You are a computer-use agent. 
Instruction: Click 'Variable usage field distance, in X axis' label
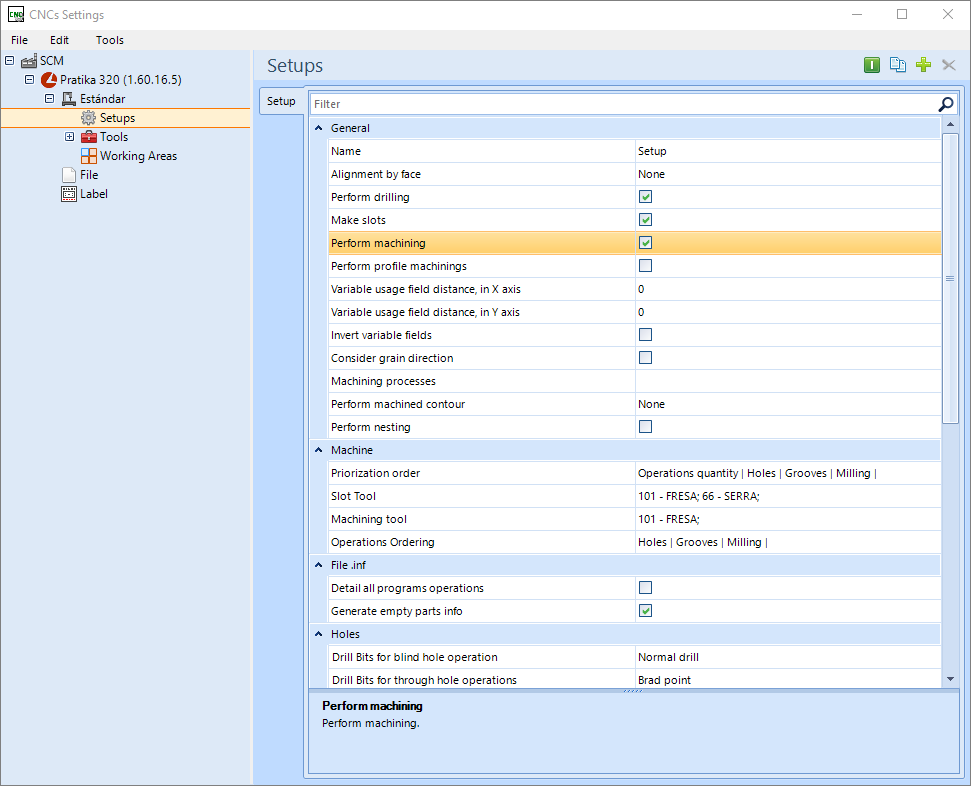coord(426,289)
